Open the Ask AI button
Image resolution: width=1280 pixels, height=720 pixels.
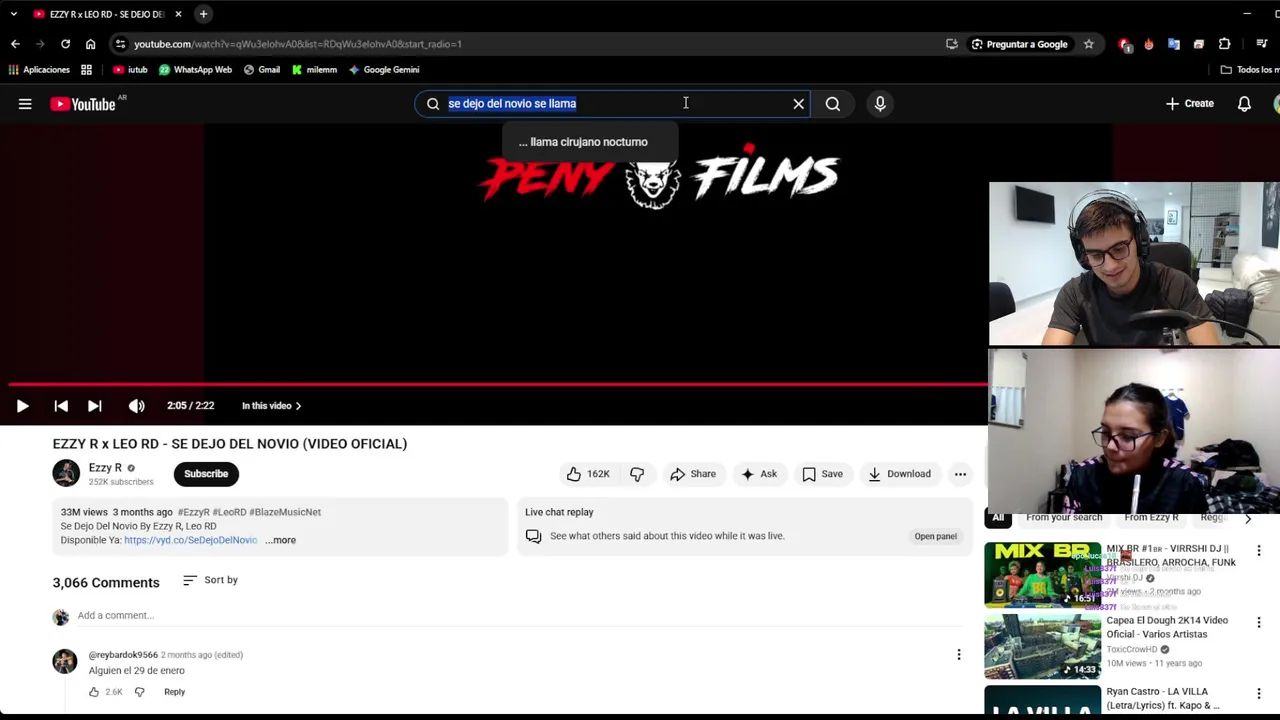(x=758, y=474)
